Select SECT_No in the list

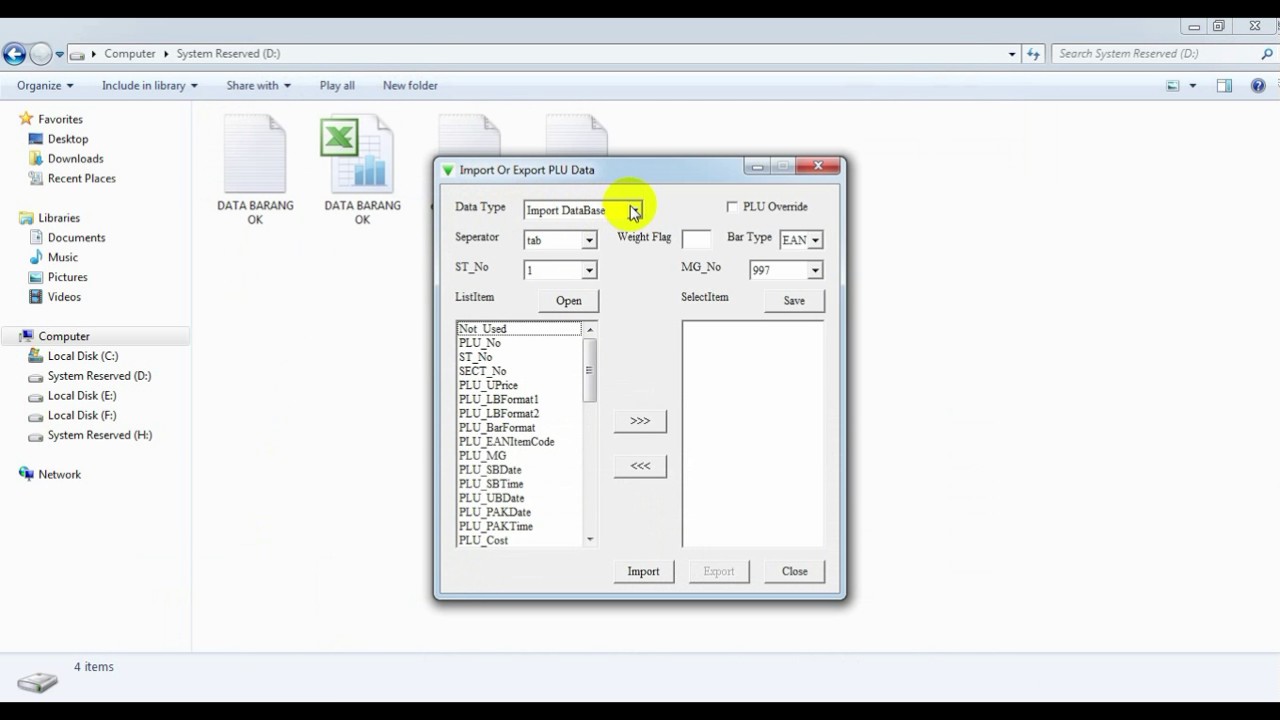point(482,371)
